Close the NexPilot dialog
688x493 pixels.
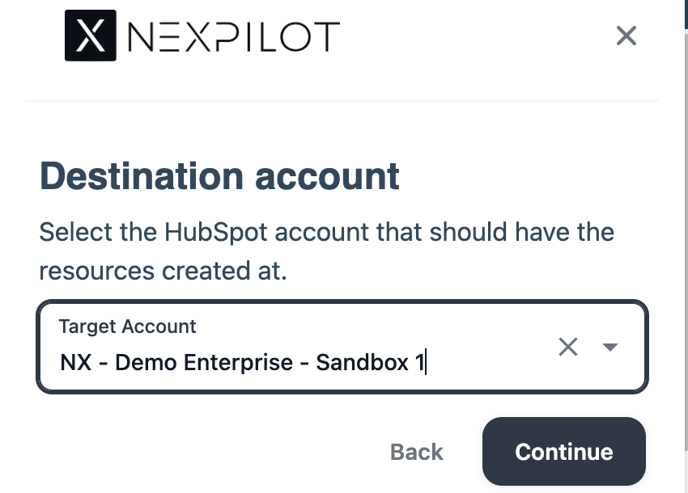tap(626, 36)
